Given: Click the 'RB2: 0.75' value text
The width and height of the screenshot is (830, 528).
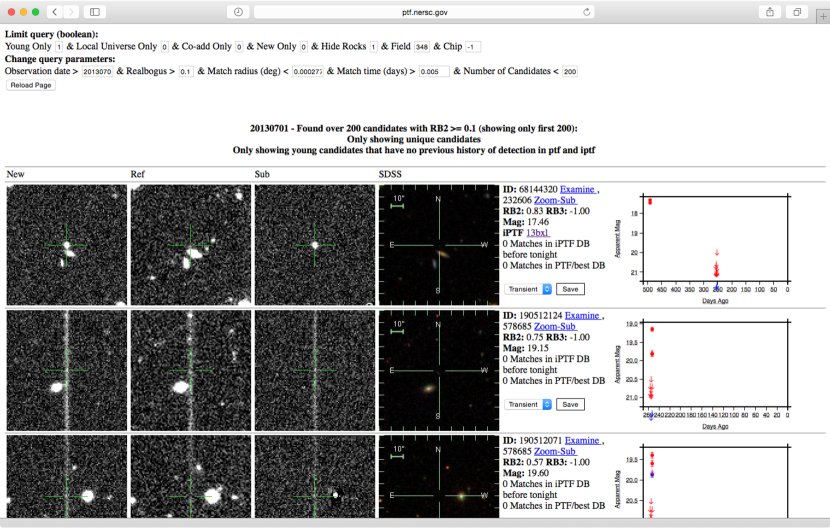Looking at the screenshot, I should pos(523,337).
